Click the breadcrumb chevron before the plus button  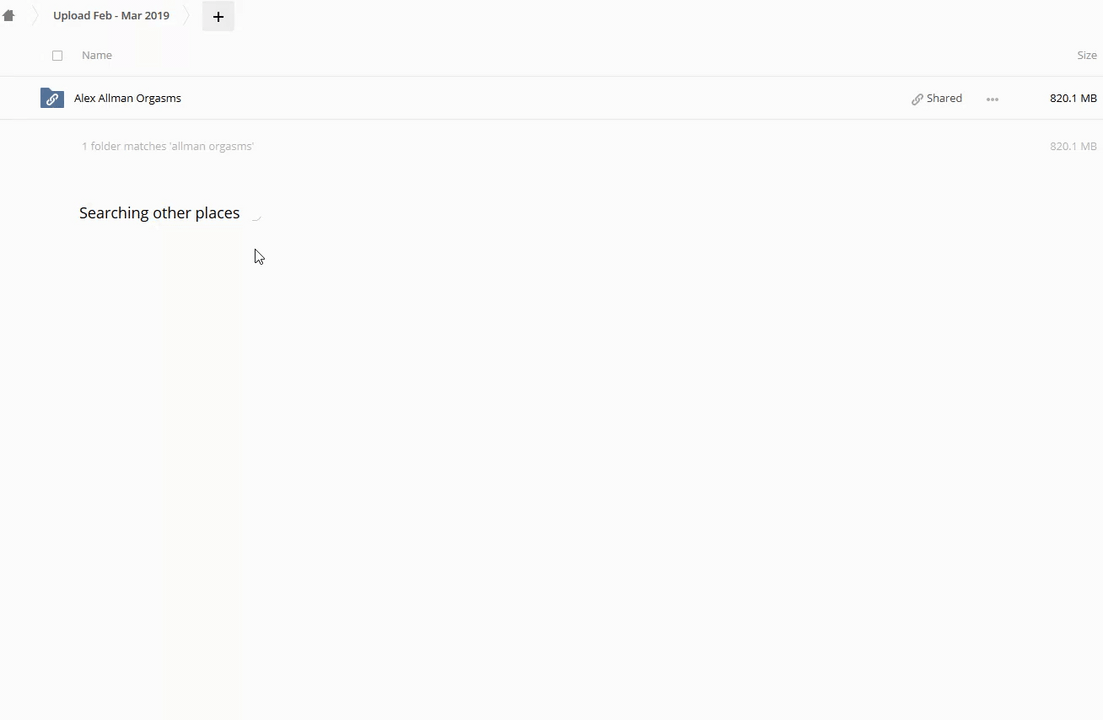point(187,16)
